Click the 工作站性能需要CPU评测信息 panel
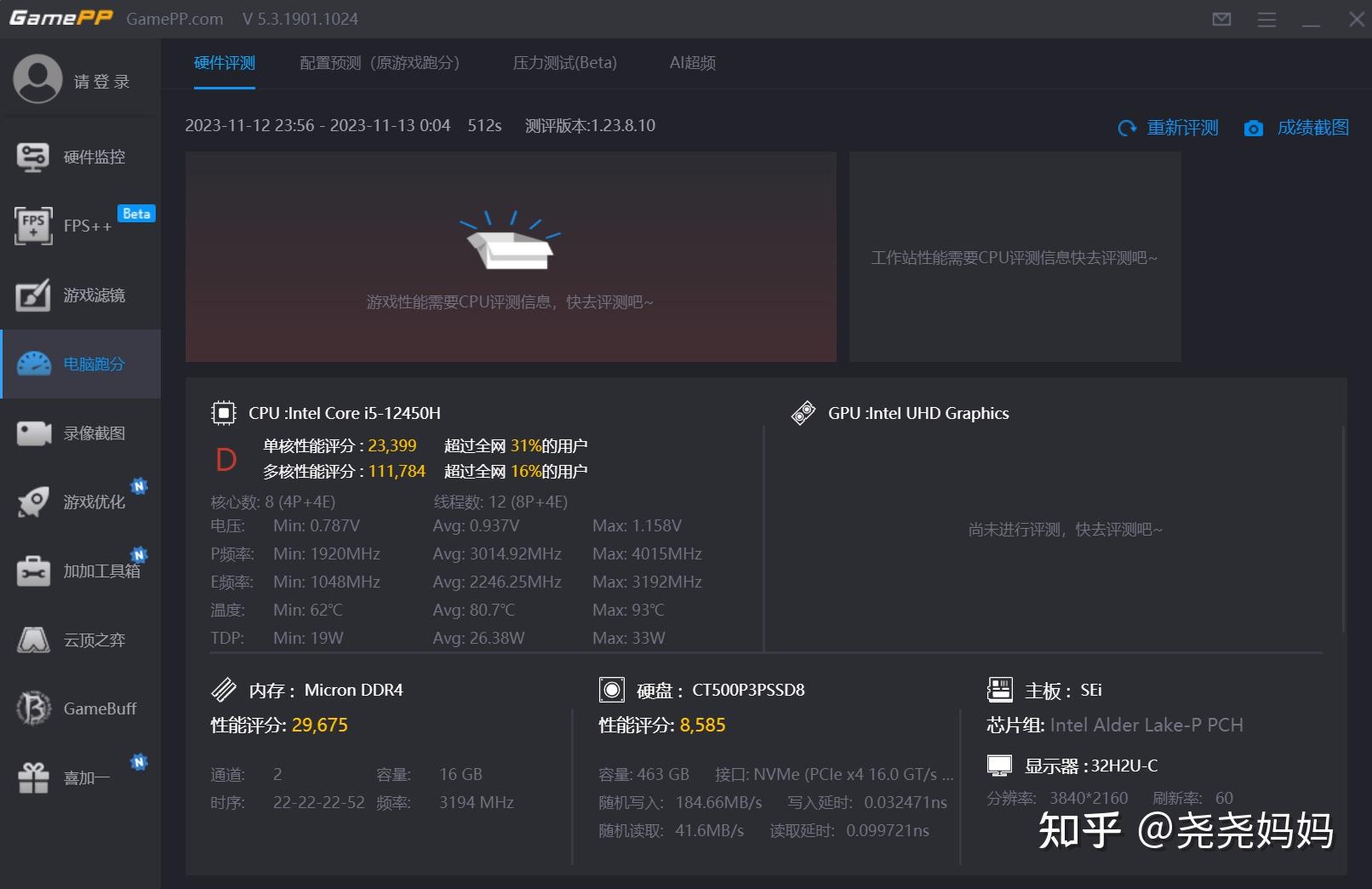1372x889 pixels. click(1015, 257)
